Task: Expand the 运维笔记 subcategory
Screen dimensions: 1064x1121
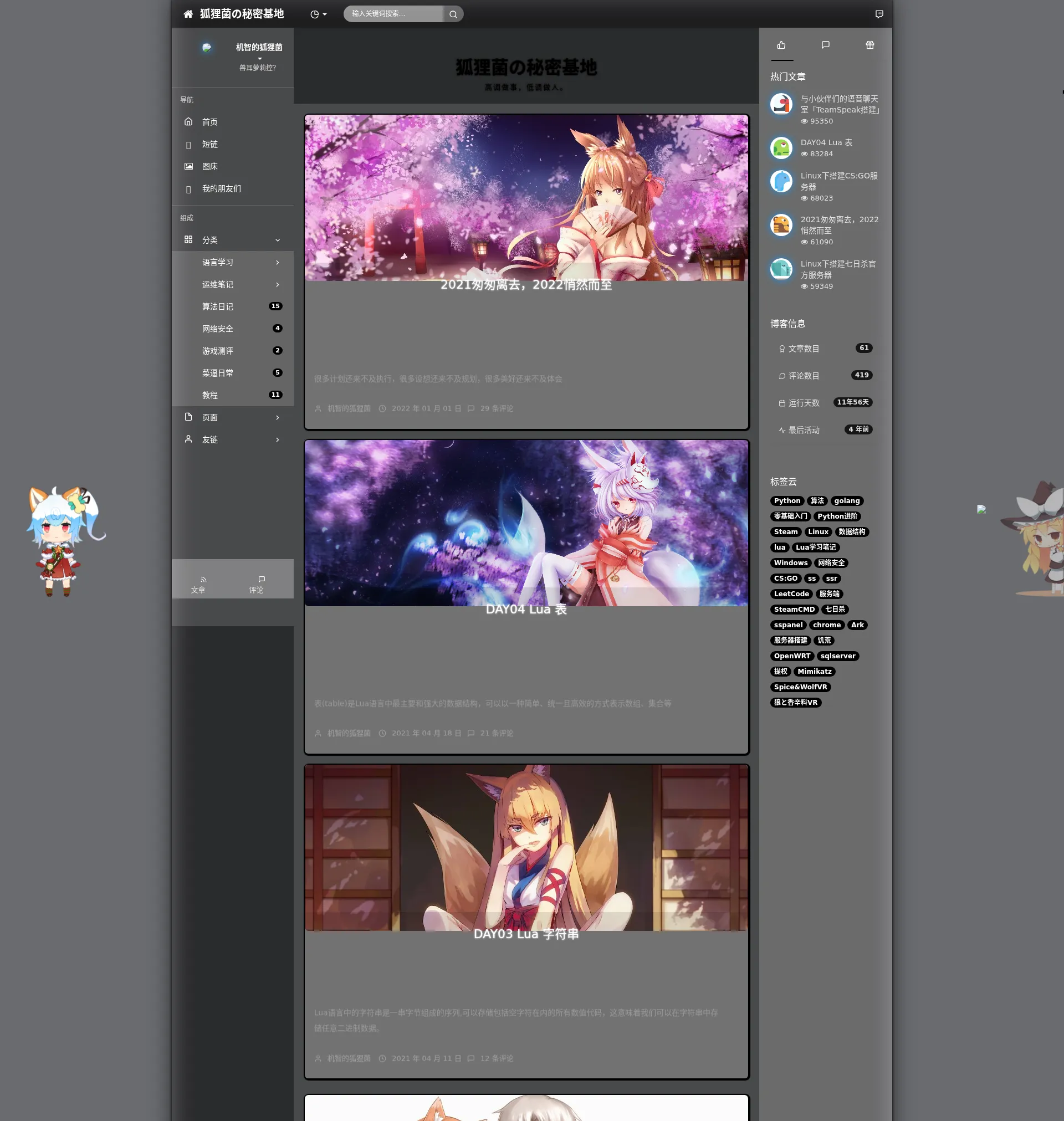Action: pyautogui.click(x=233, y=284)
